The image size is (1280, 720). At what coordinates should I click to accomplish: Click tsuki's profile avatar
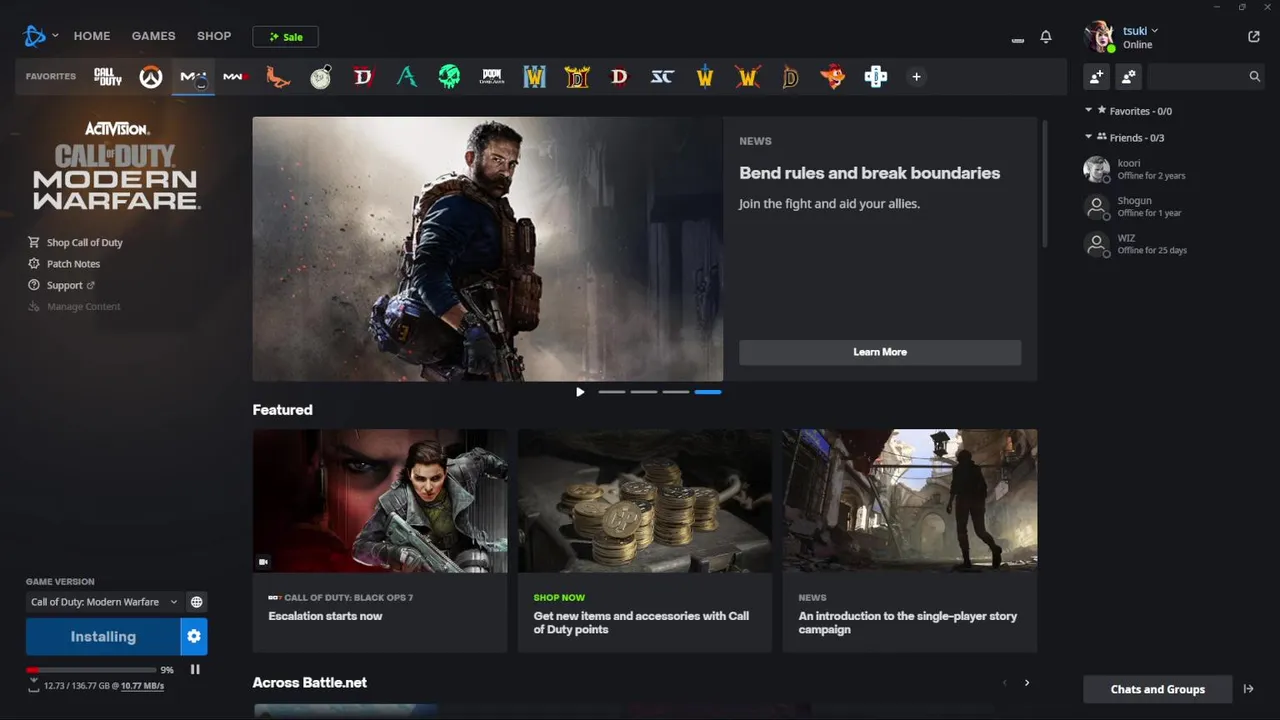pos(1099,37)
